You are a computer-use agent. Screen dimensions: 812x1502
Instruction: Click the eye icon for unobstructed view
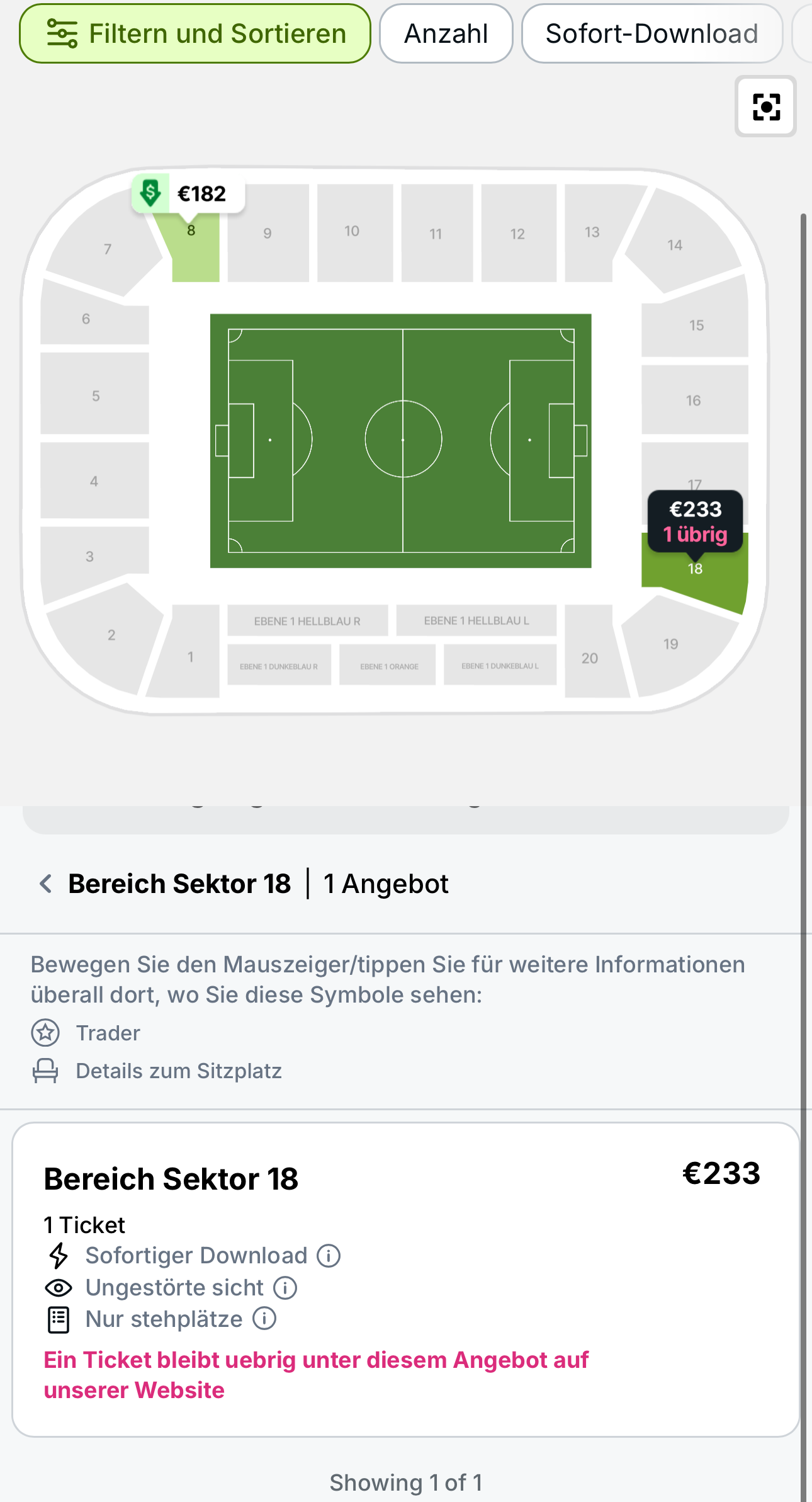click(59, 1288)
